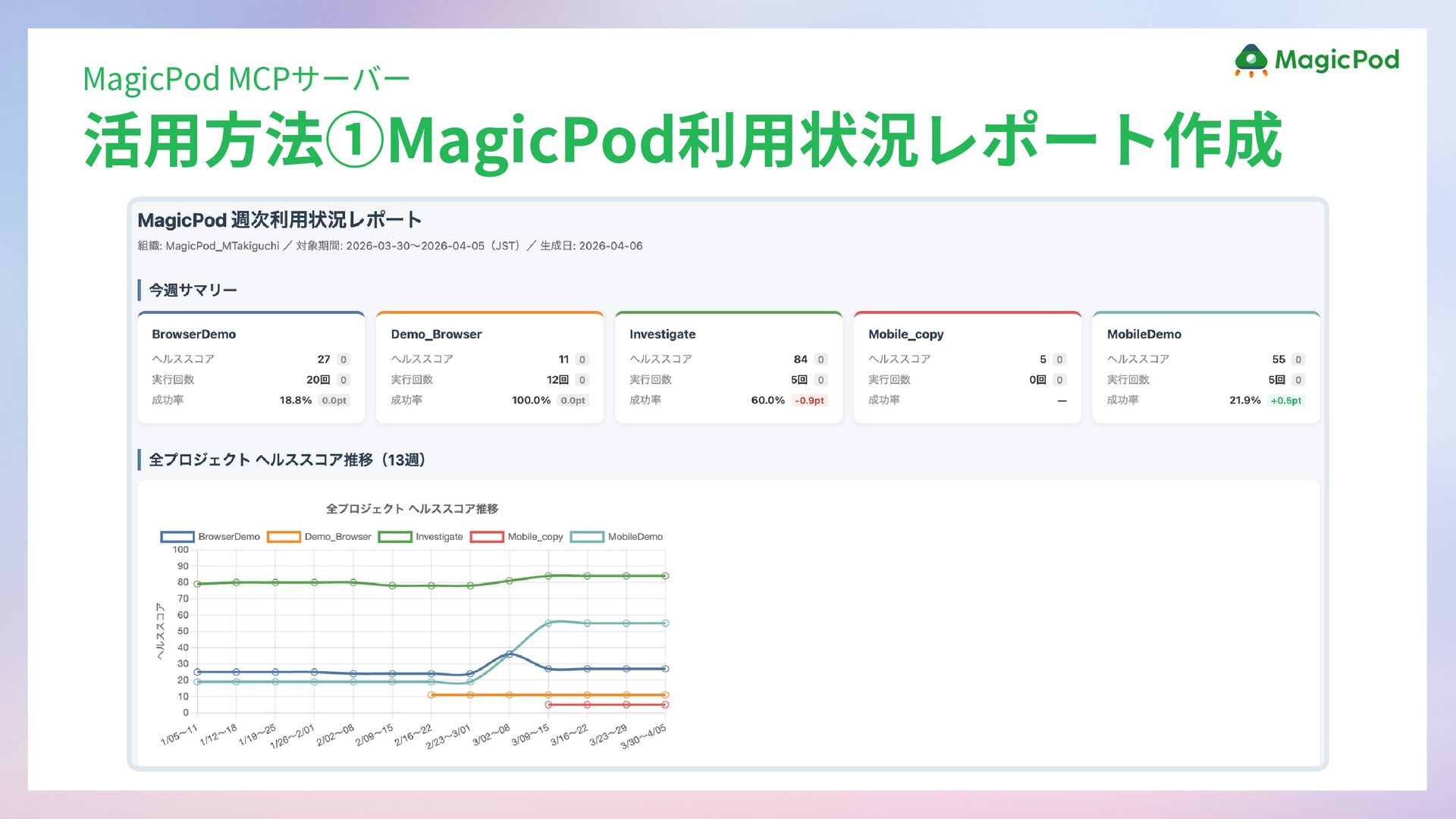Select the Investigate project card title
Viewport: 1456px width, 819px height.
click(662, 334)
